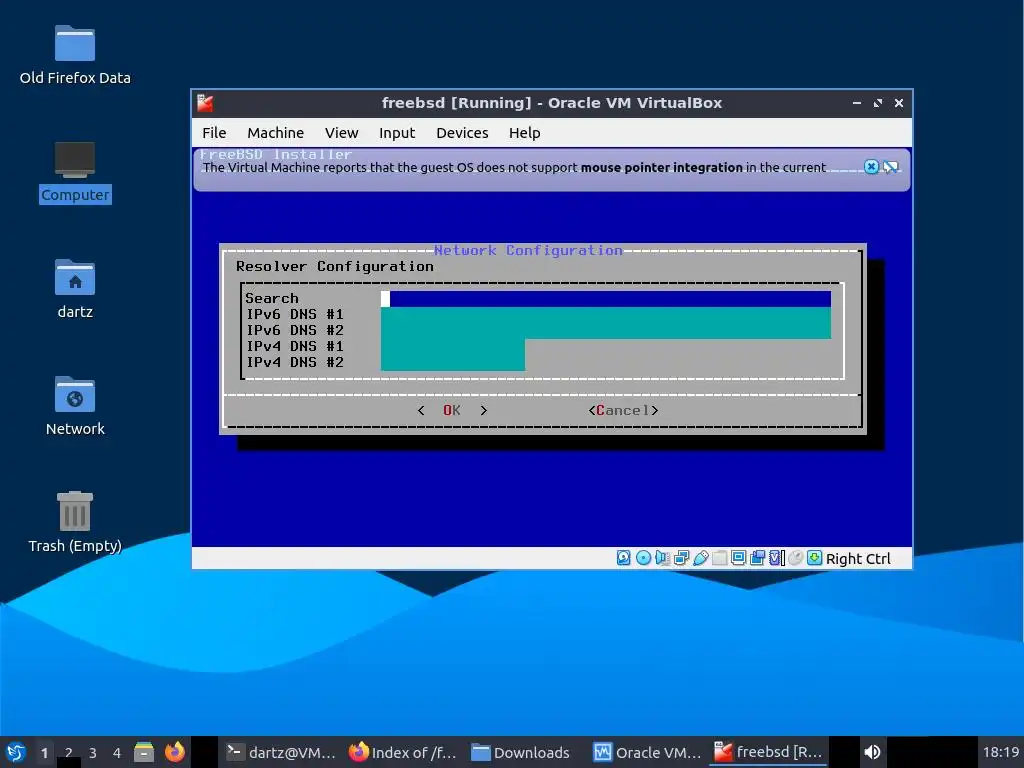Viewport: 1024px width, 768px height.
Task: Open the audio status icon in VirtualBox
Action: click(662, 558)
